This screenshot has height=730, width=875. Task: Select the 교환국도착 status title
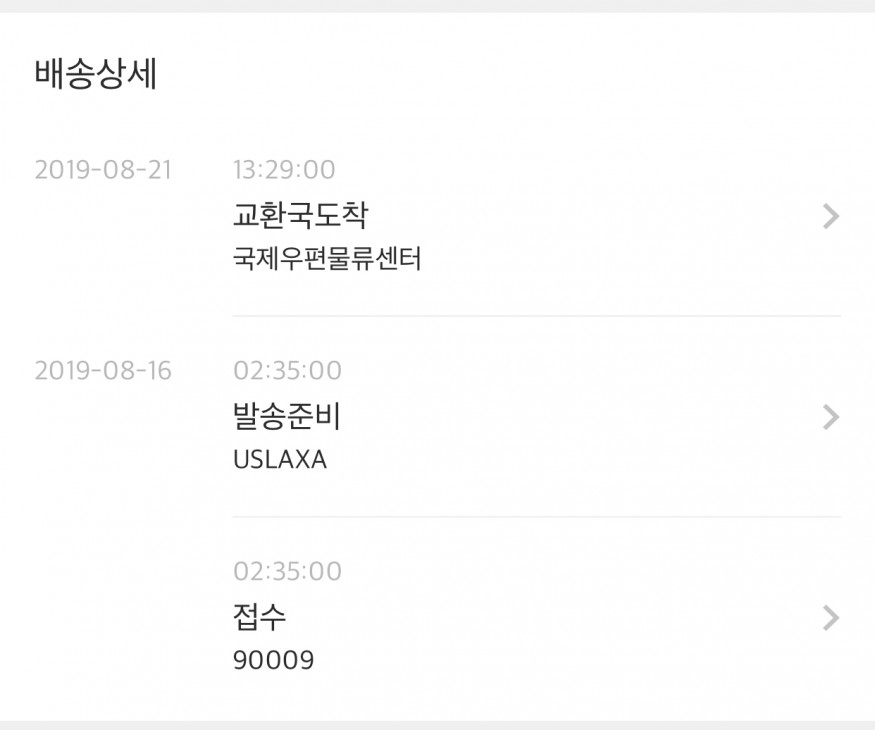[300, 215]
